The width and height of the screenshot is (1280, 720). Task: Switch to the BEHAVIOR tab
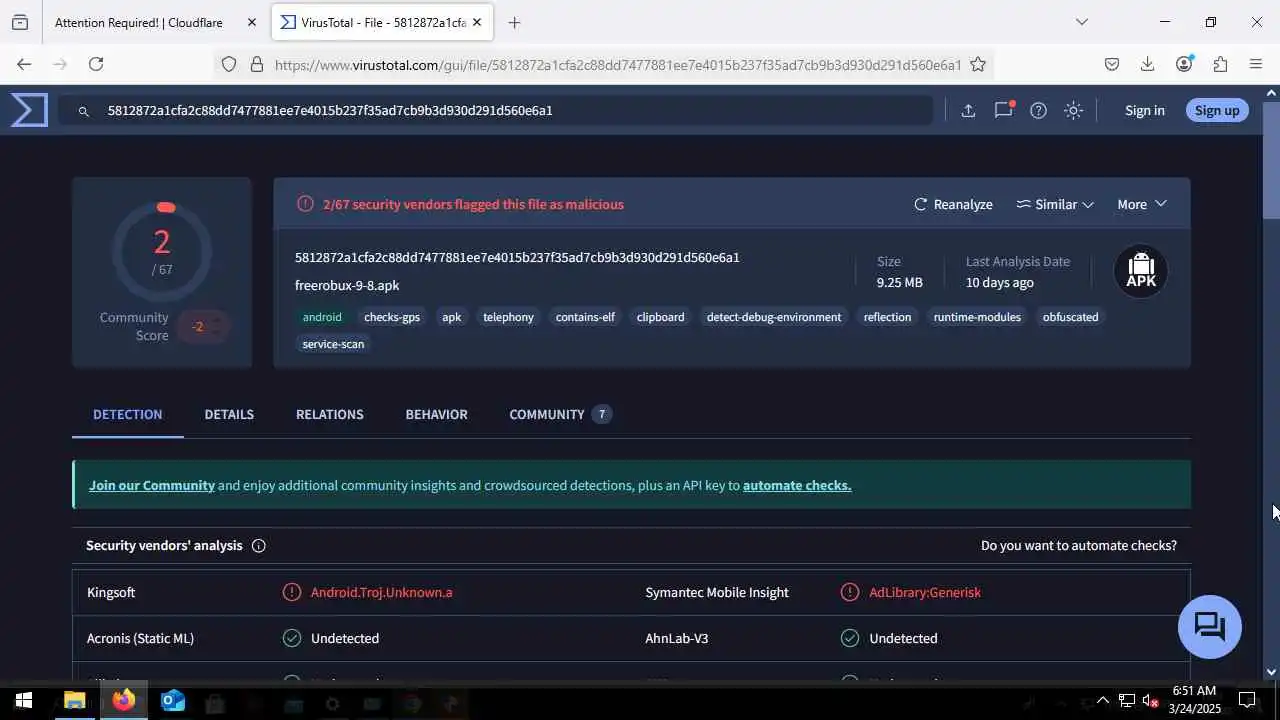[x=436, y=414]
